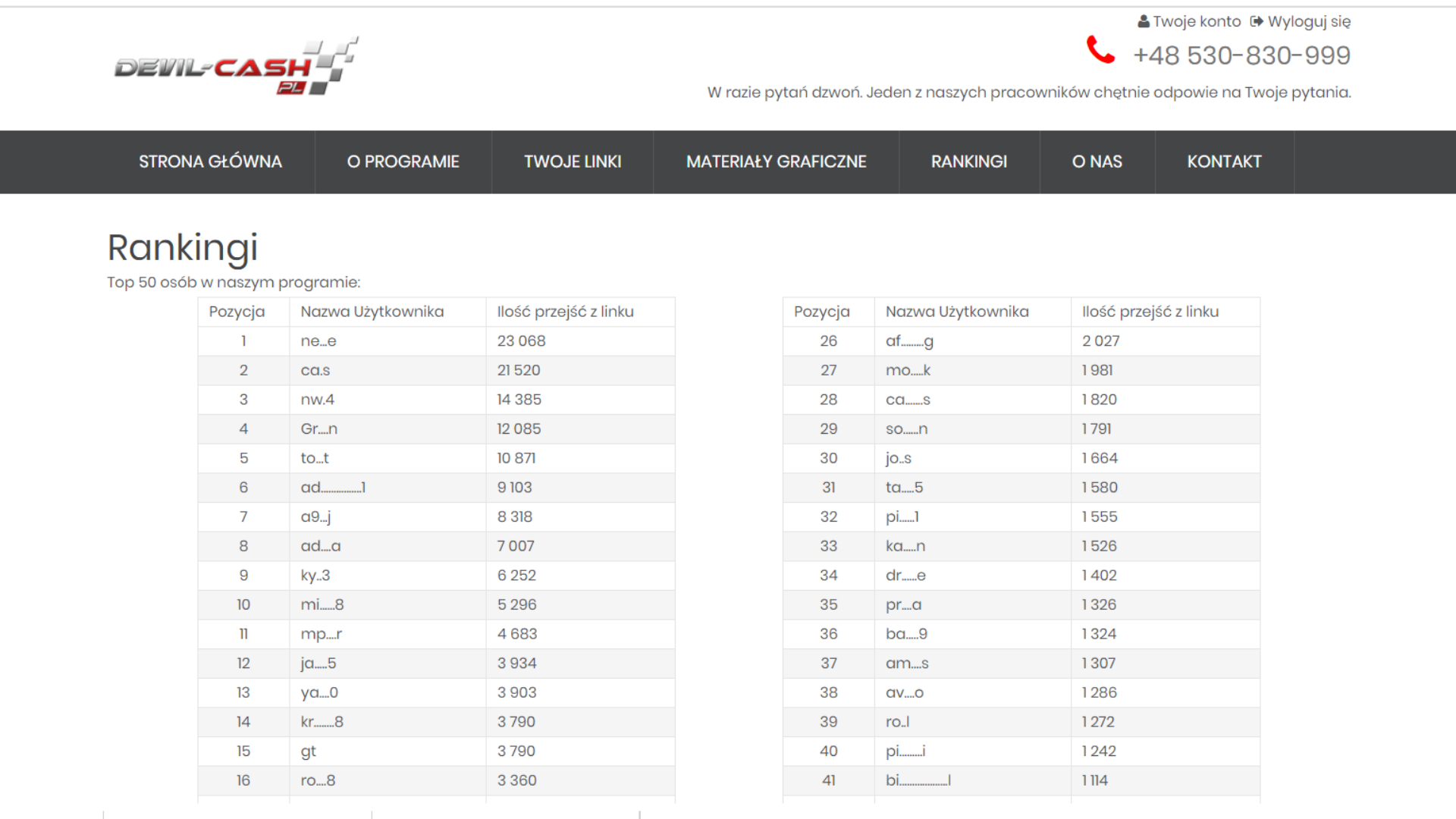Click value 10 871
This screenshot has height=819, width=1456.
516,459
